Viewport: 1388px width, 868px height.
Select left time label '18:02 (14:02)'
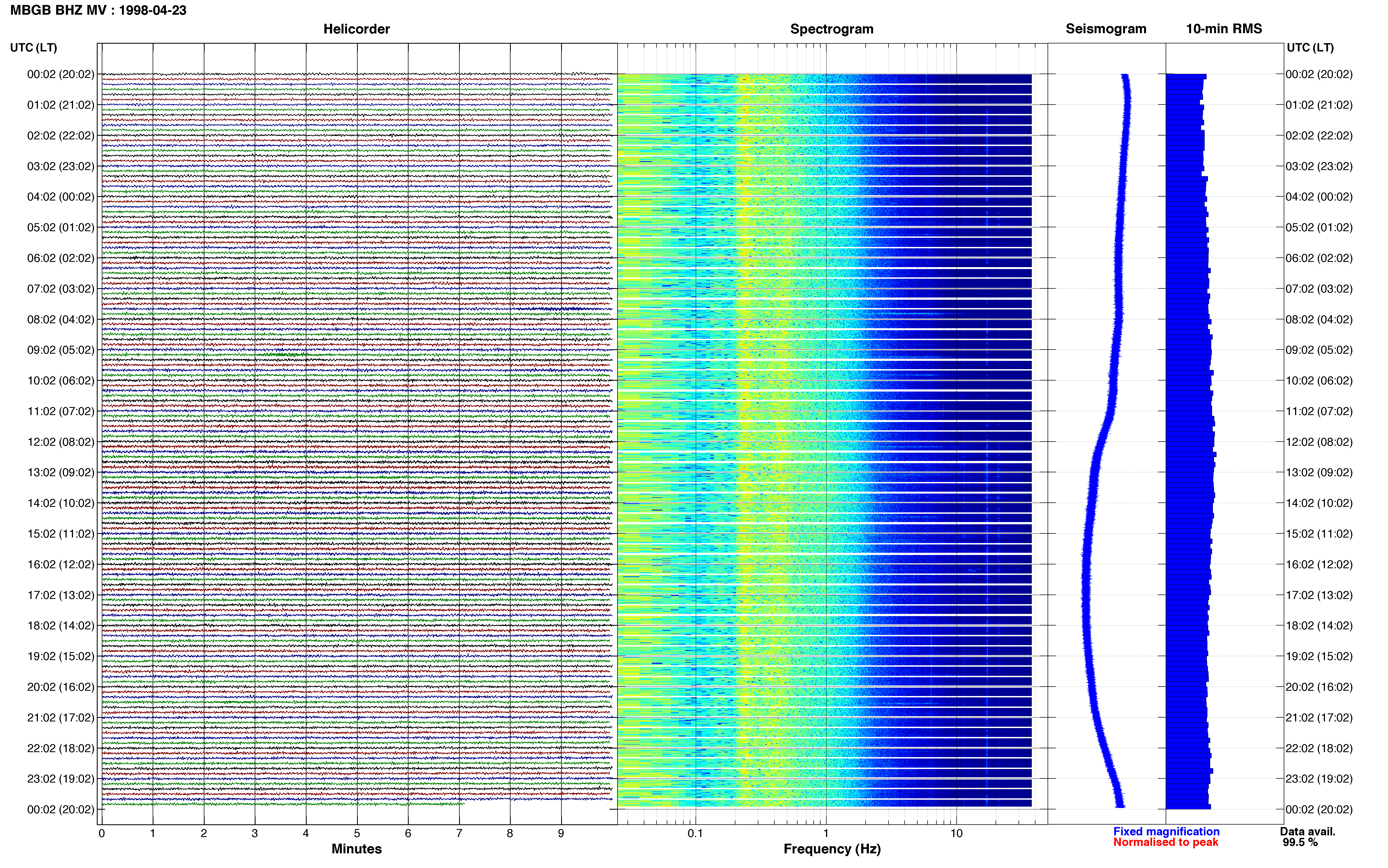click(61, 626)
